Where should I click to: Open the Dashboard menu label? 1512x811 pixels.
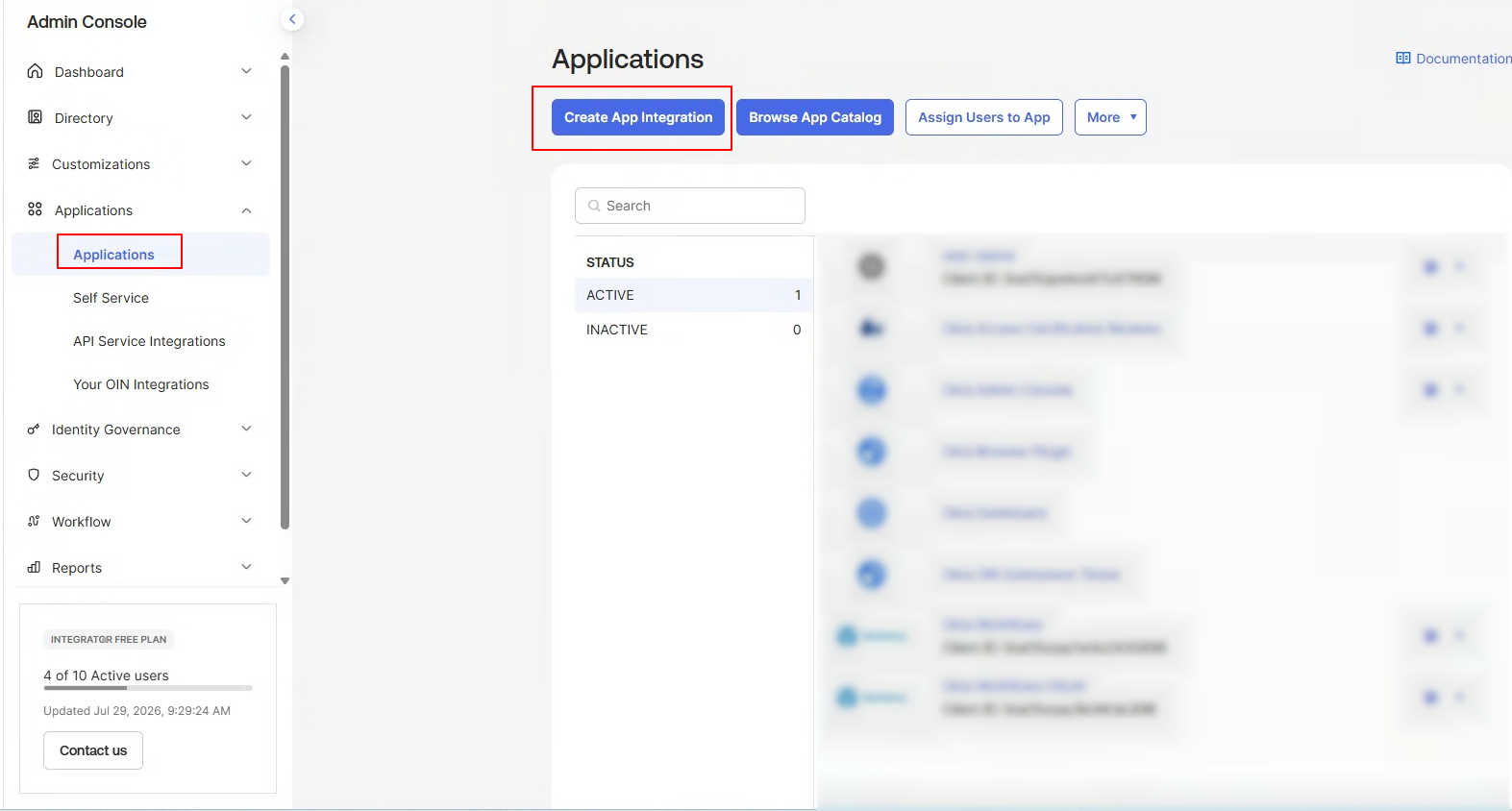89,72
